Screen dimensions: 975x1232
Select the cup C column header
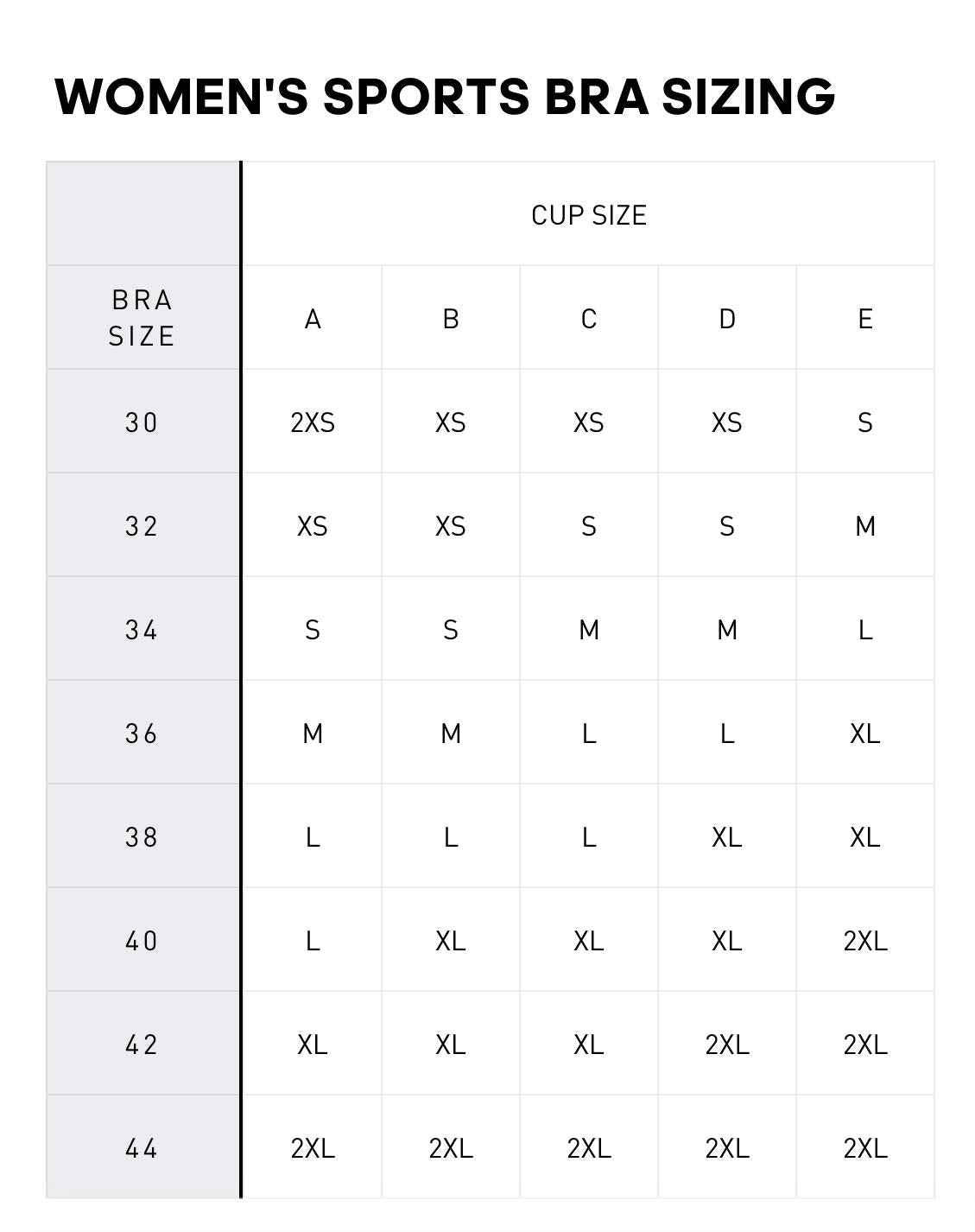pos(589,319)
